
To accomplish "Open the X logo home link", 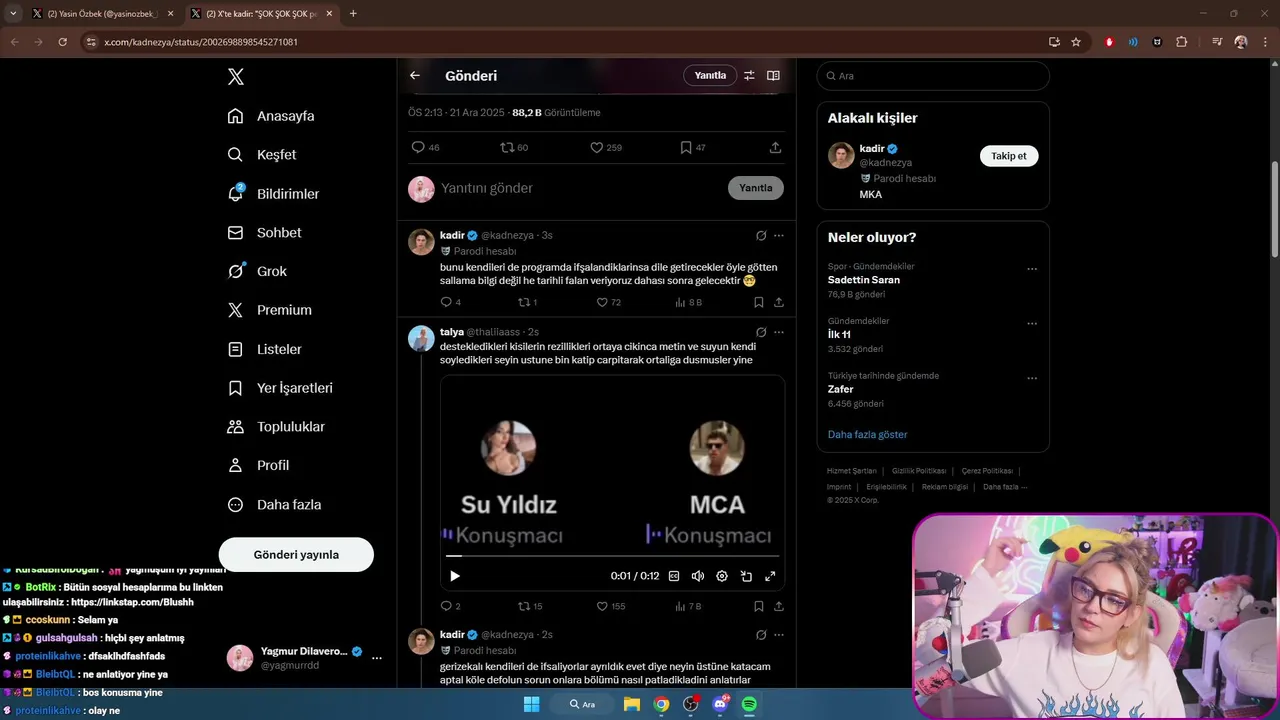I will point(235,77).
